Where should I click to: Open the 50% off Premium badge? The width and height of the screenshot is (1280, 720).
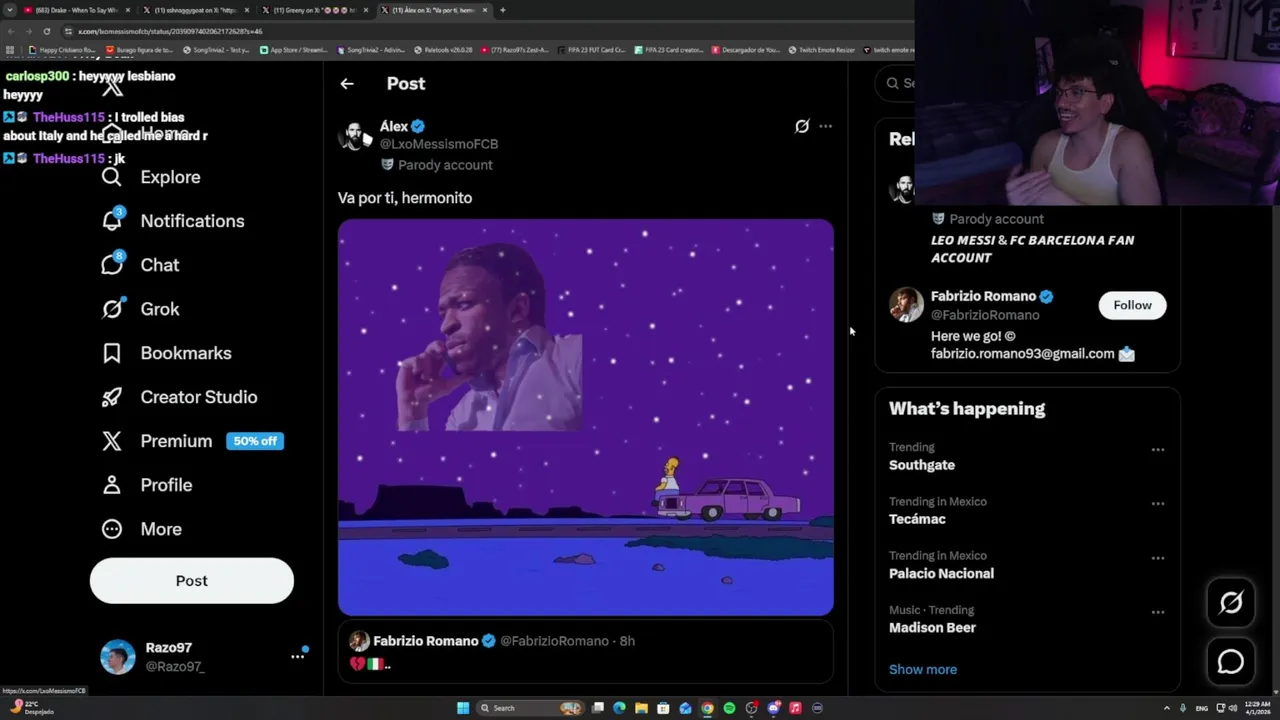(x=255, y=441)
